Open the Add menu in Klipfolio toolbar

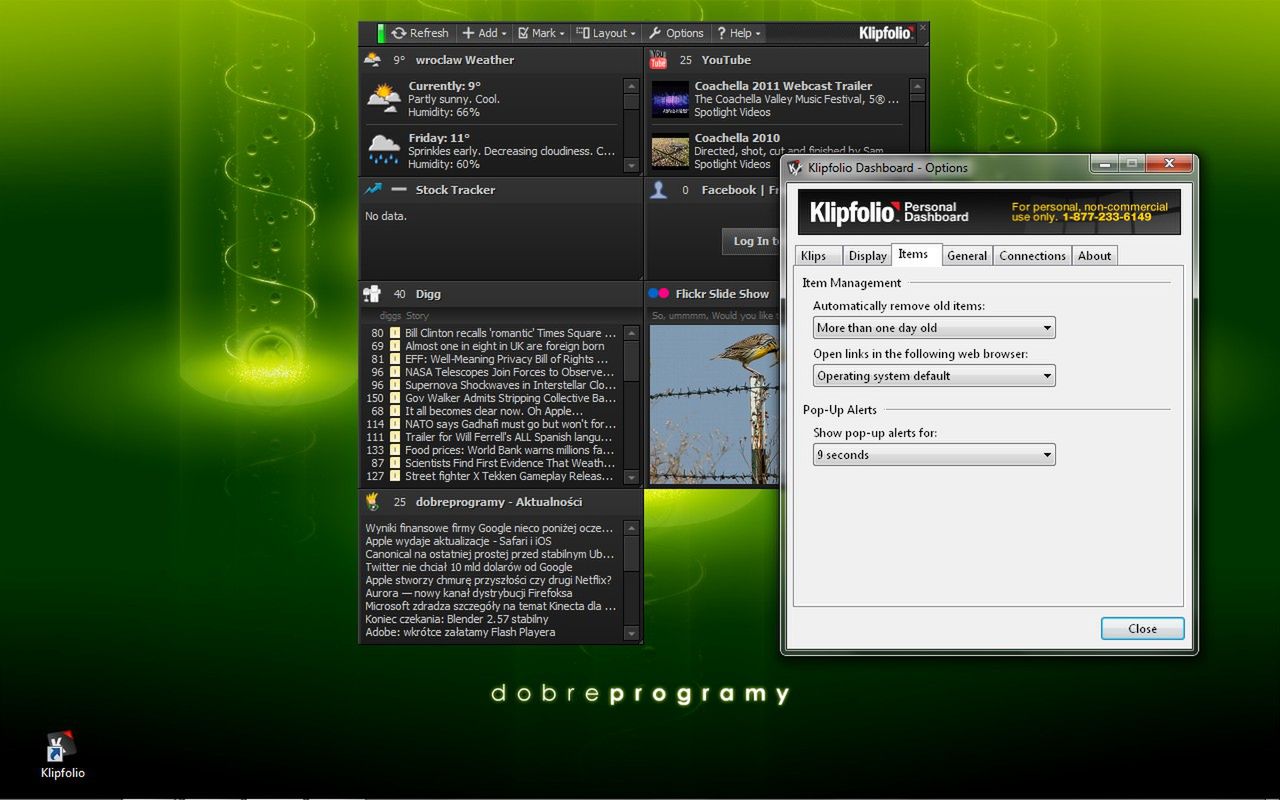click(x=484, y=33)
